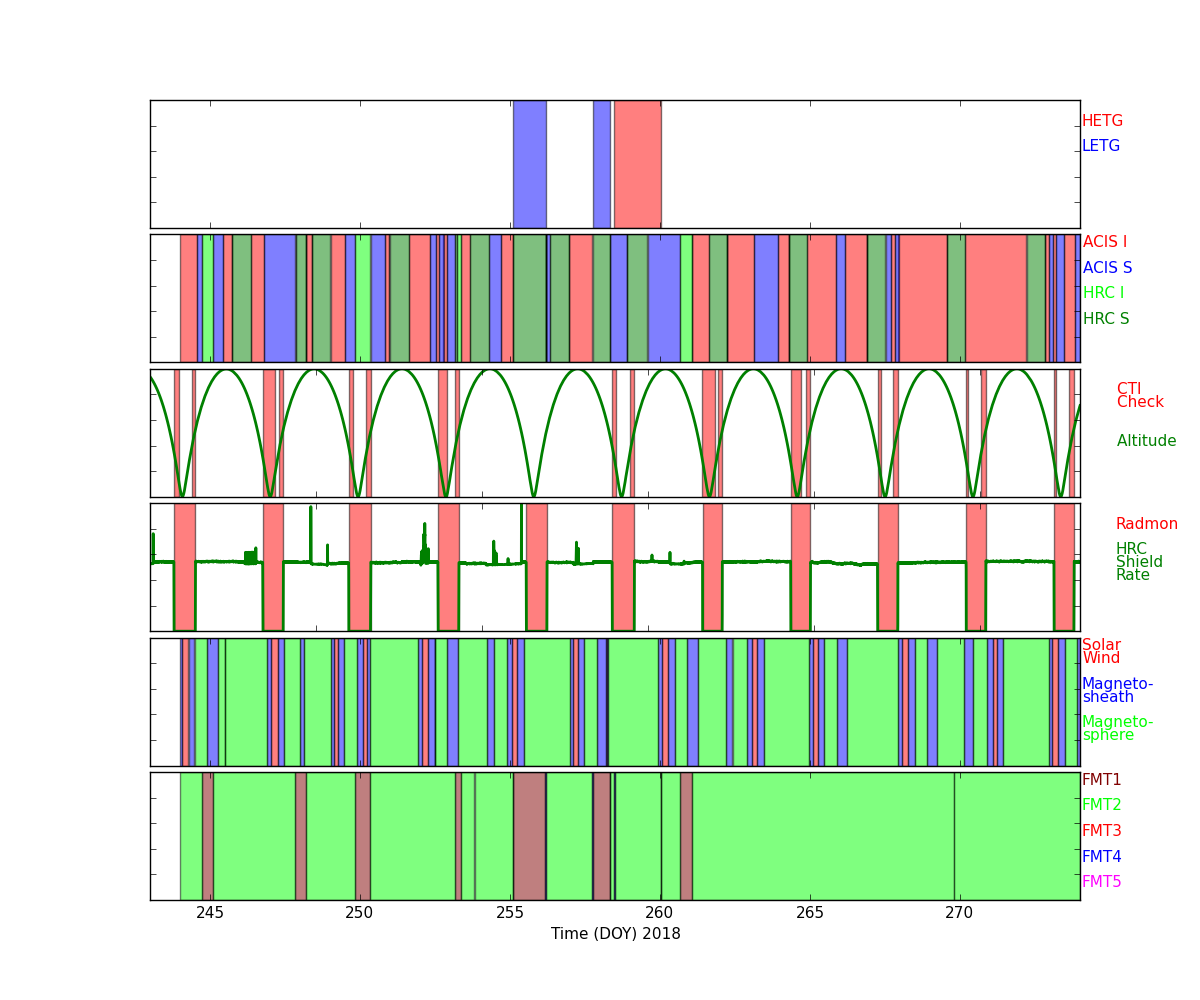Select the green Altitude legend label
Screen dimensions: 1200x1000
point(1146,441)
